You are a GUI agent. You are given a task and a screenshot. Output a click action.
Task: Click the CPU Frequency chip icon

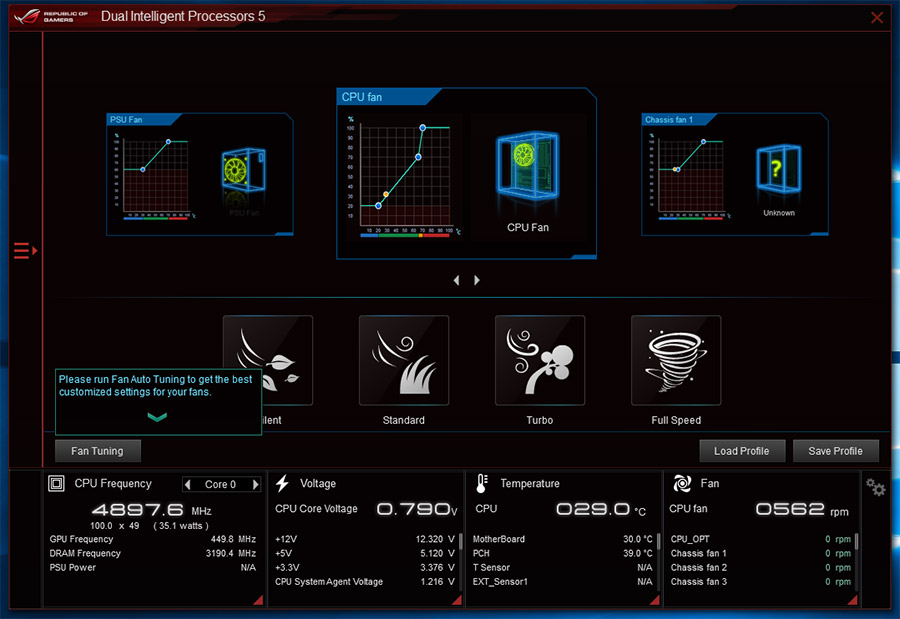tap(56, 483)
